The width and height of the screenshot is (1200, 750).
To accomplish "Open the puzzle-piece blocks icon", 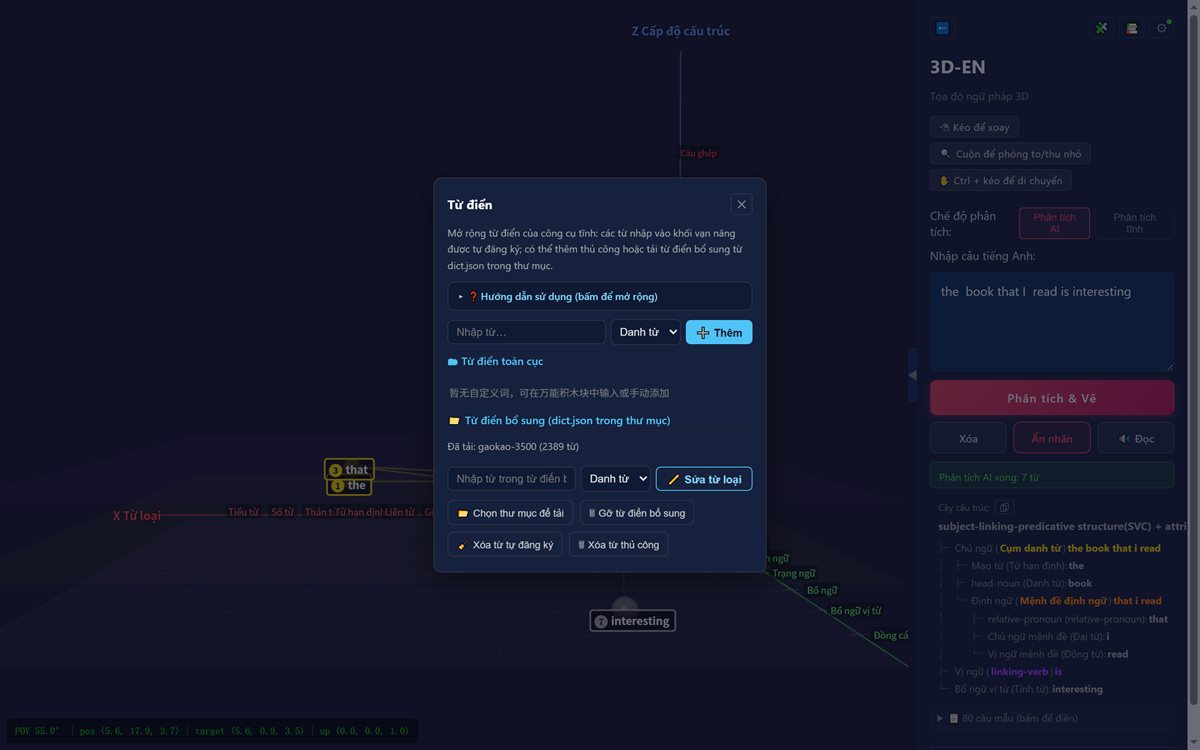I will coord(1102,28).
